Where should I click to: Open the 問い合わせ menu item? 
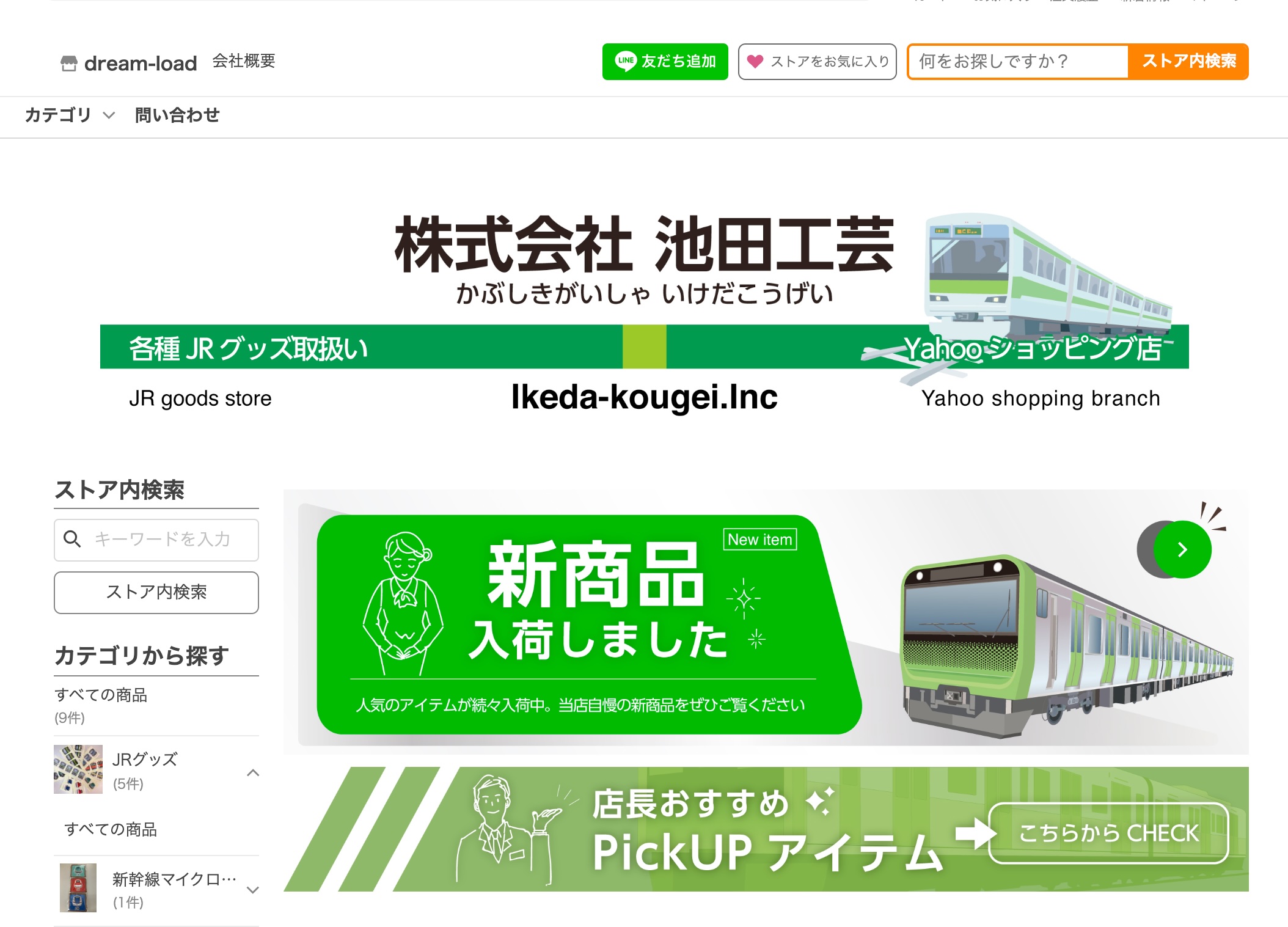pyautogui.click(x=177, y=115)
